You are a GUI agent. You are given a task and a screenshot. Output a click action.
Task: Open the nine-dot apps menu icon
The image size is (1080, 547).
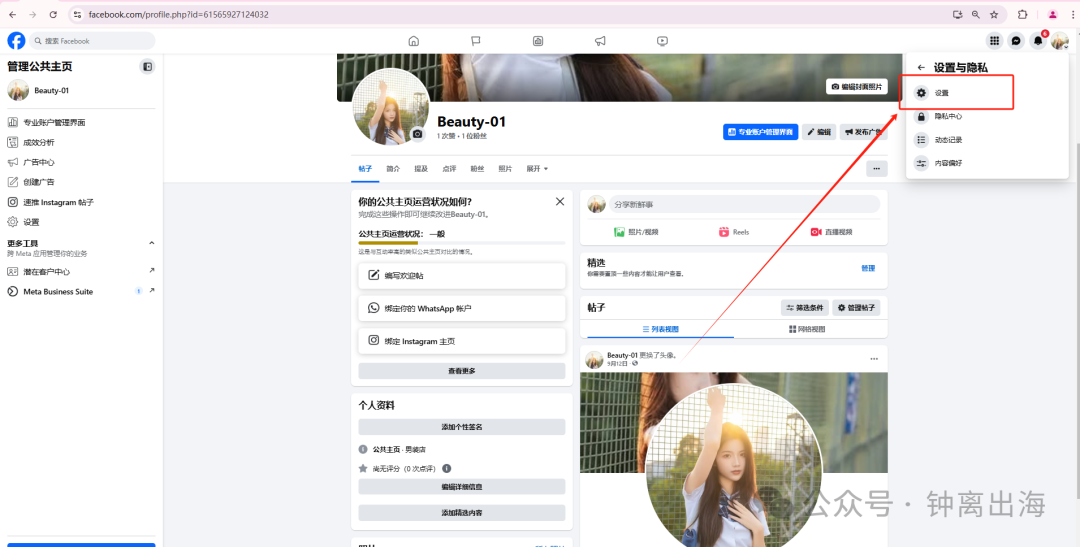(994, 41)
